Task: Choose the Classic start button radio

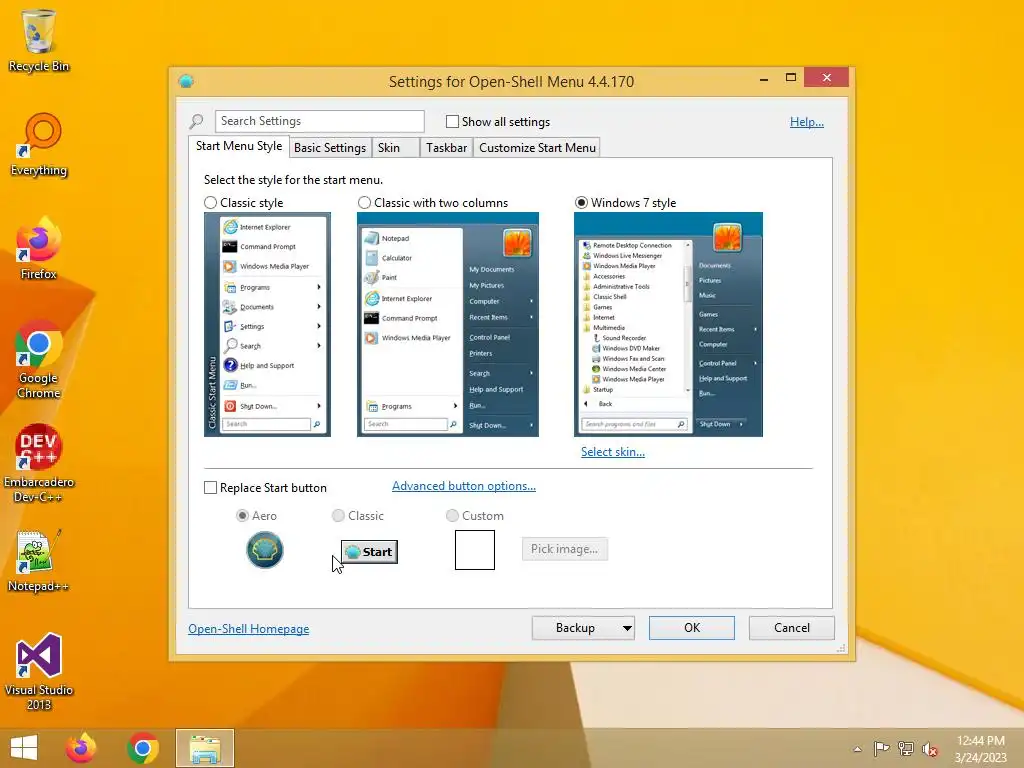Action: [x=338, y=516]
